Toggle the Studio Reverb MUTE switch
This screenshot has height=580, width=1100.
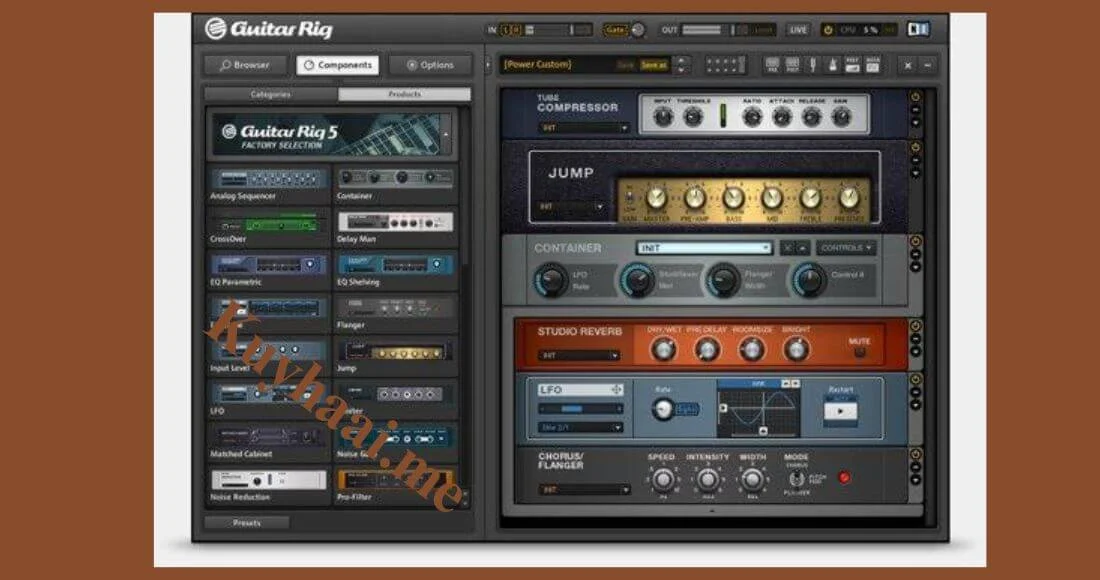[859, 352]
